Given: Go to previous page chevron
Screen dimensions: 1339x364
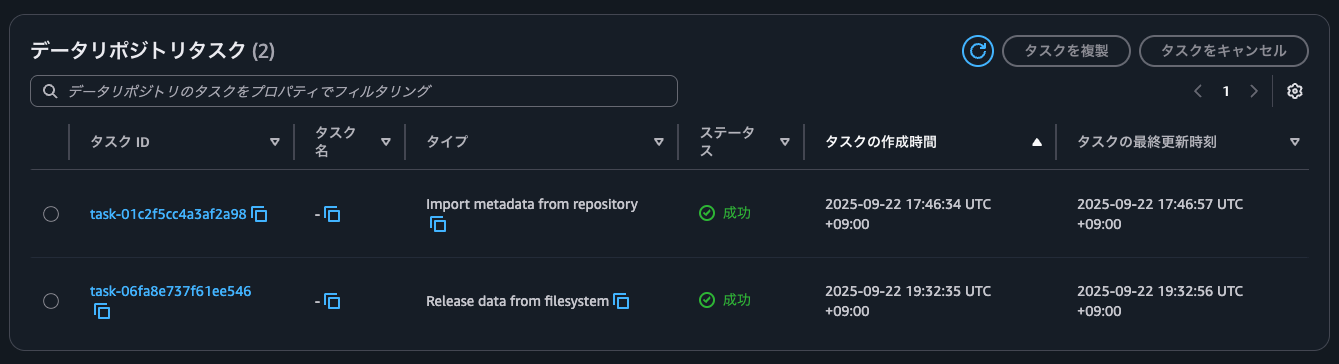Looking at the screenshot, I should pyautogui.click(x=1198, y=91).
